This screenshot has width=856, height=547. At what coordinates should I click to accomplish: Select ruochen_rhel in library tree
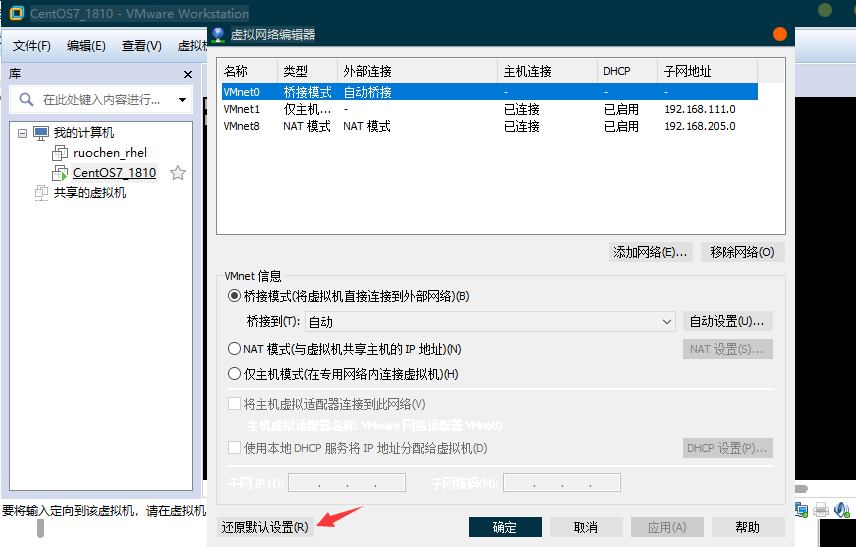pos(110,153)
